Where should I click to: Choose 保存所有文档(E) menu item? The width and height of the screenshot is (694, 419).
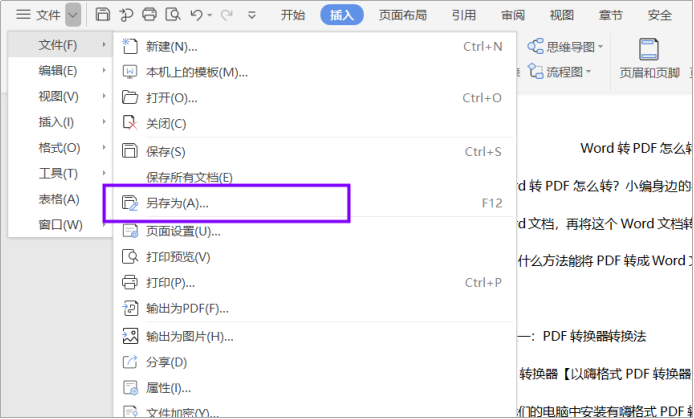point(314,177)
